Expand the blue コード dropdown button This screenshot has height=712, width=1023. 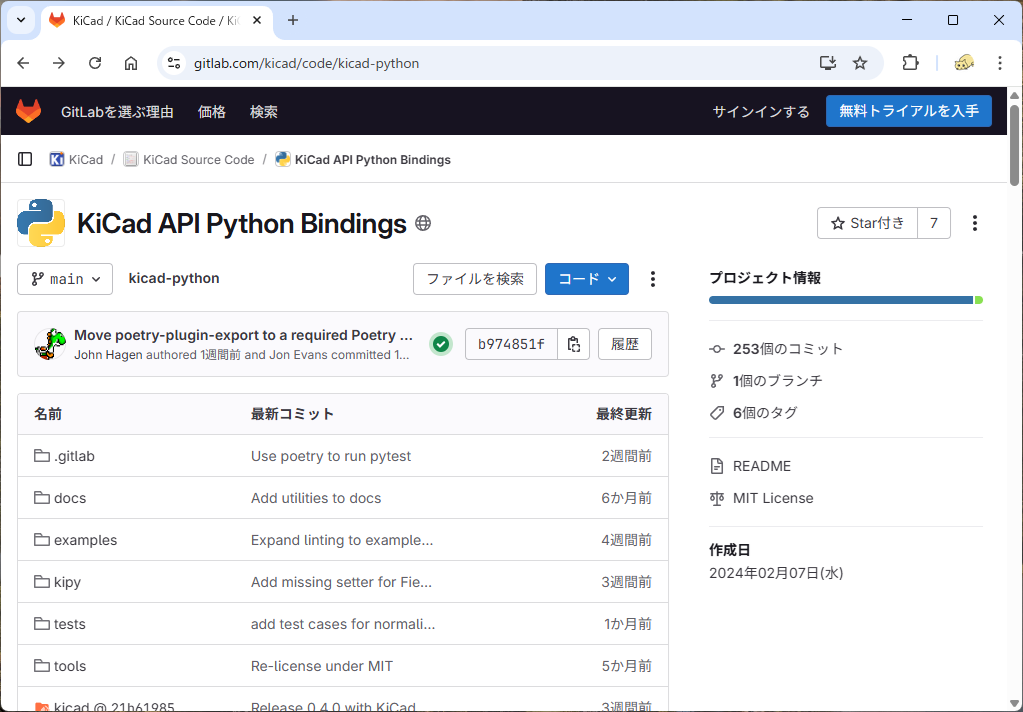(x=587, y=279)
